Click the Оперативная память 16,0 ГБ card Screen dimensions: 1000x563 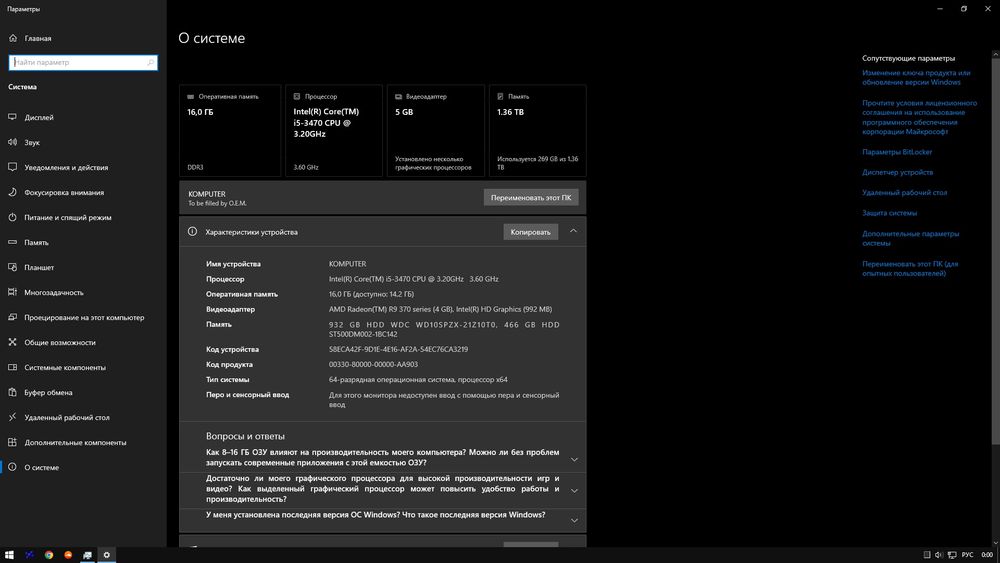(x=230, y=131)
